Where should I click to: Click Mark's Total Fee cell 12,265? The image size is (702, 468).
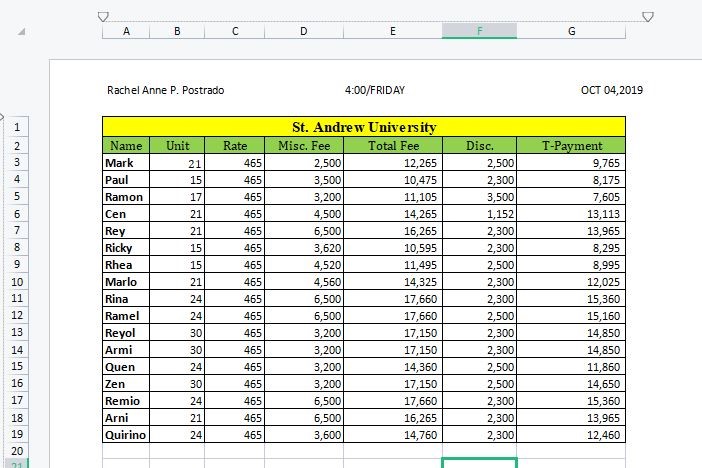click(x=393, y=162)
